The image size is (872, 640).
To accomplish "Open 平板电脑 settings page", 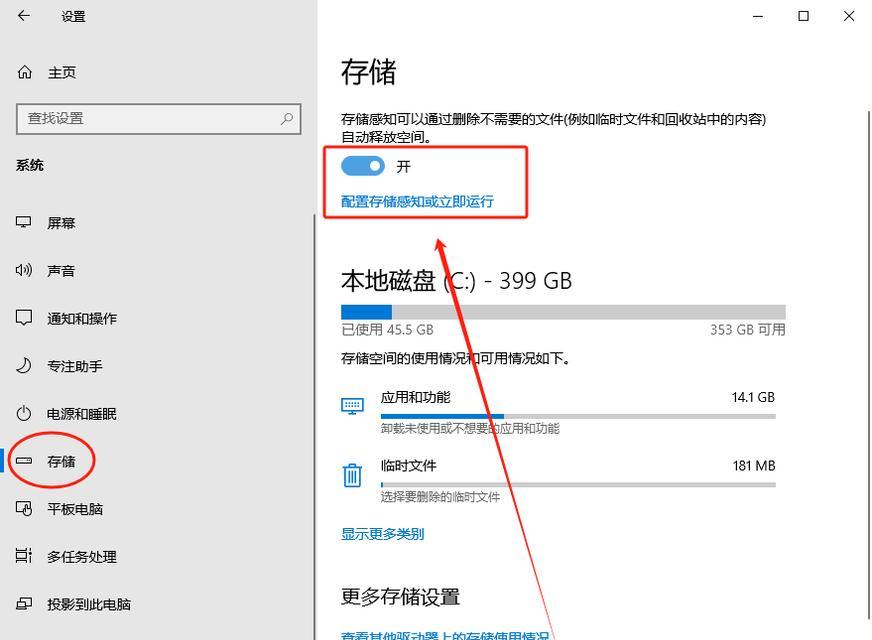I will click(x=158, y=509).
